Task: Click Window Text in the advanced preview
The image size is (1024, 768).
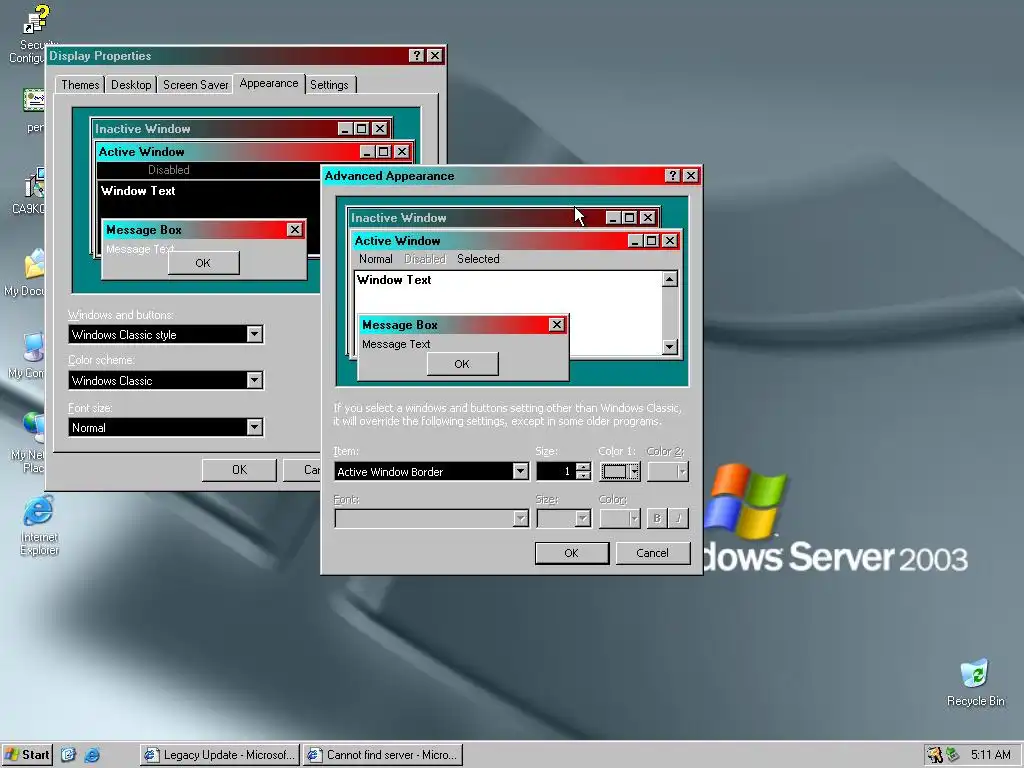Action: pyautogui.click(x=394, y=280)
